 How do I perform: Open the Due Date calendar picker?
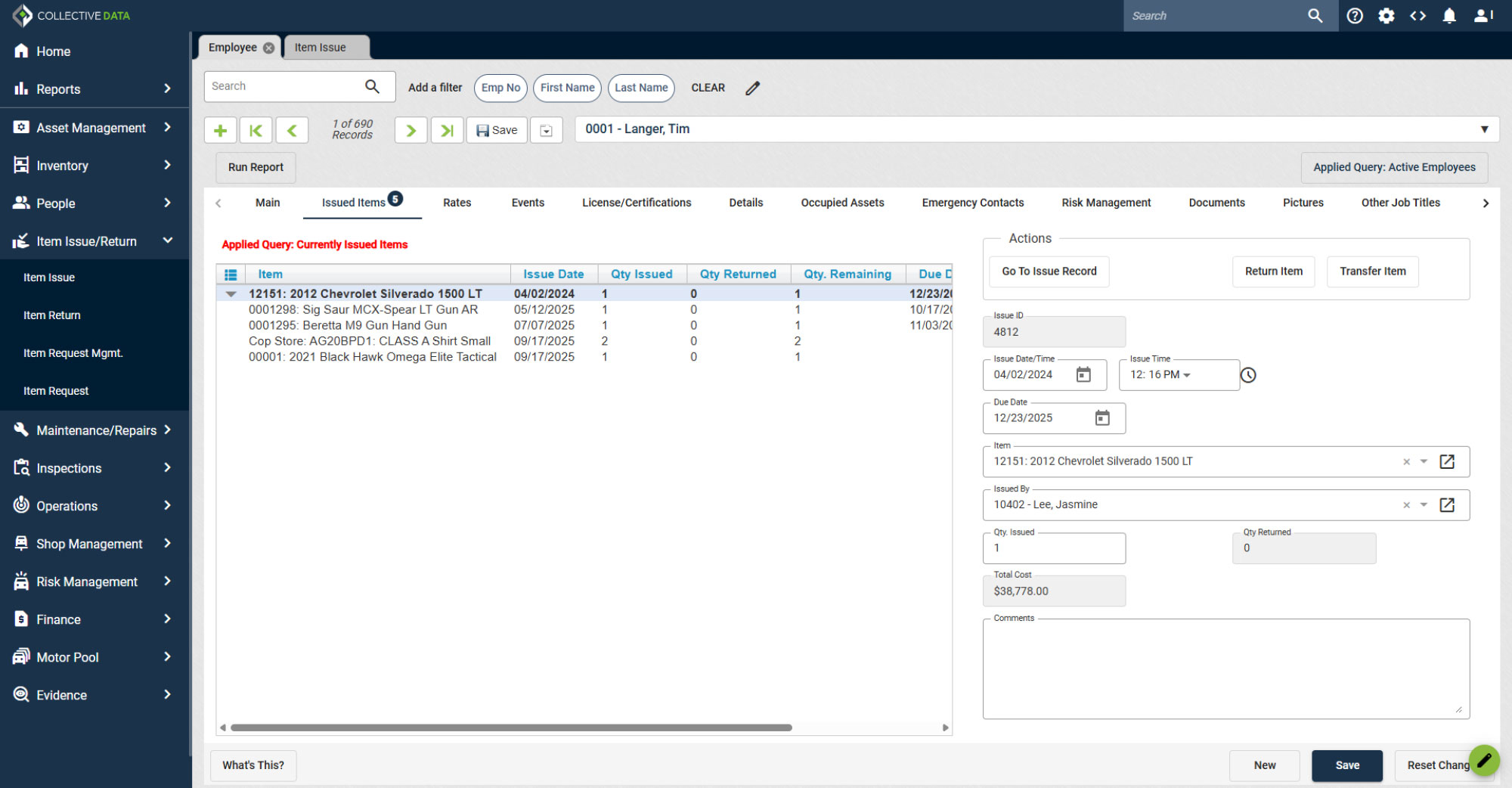coord(1102,418)
